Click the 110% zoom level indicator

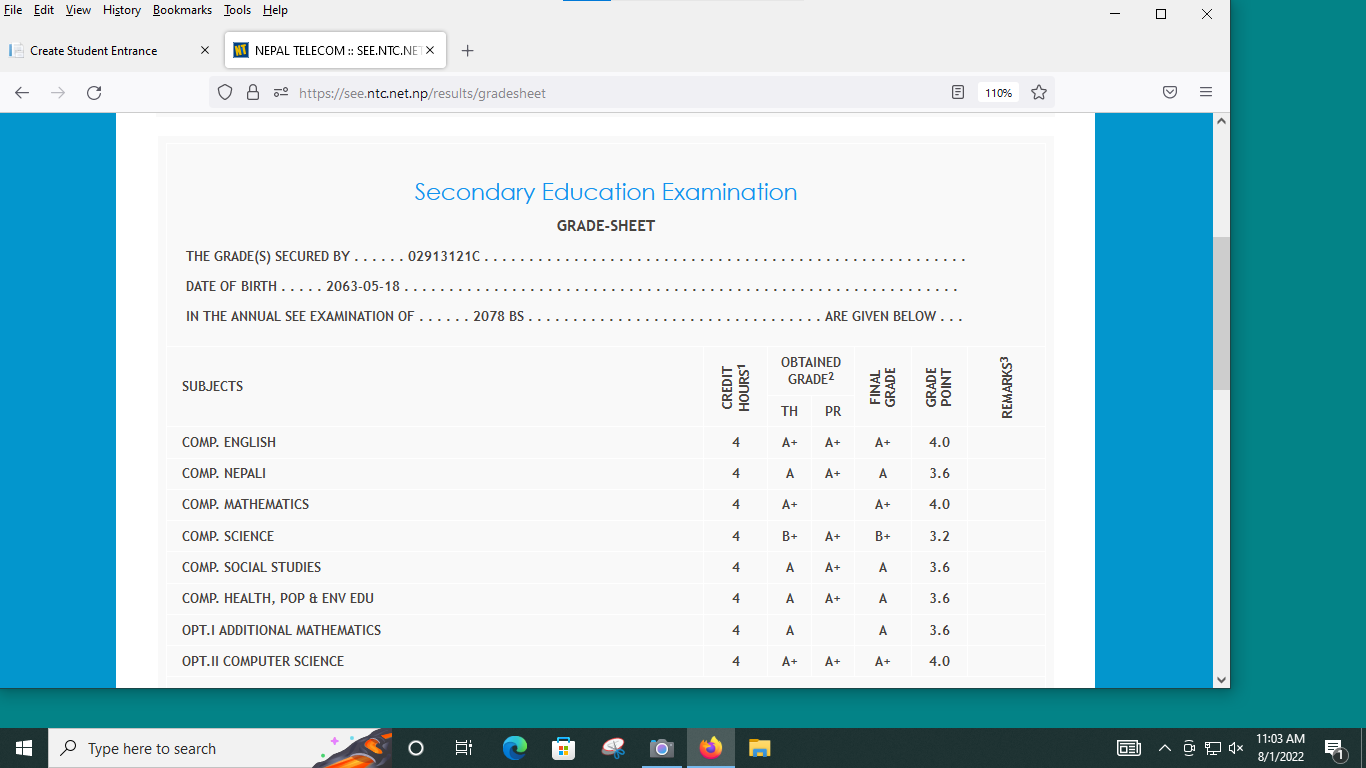[x=998, y=93]
